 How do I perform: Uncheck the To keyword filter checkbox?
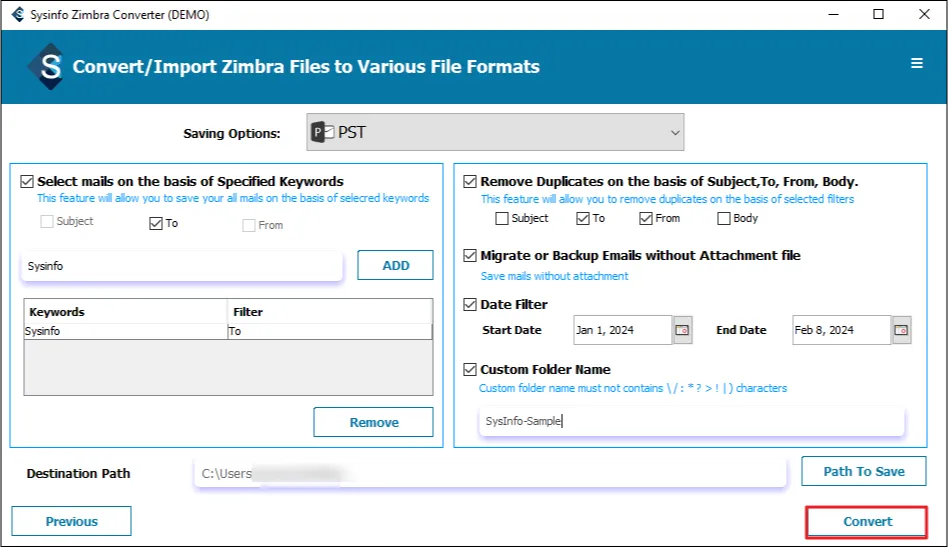point(155,224)
